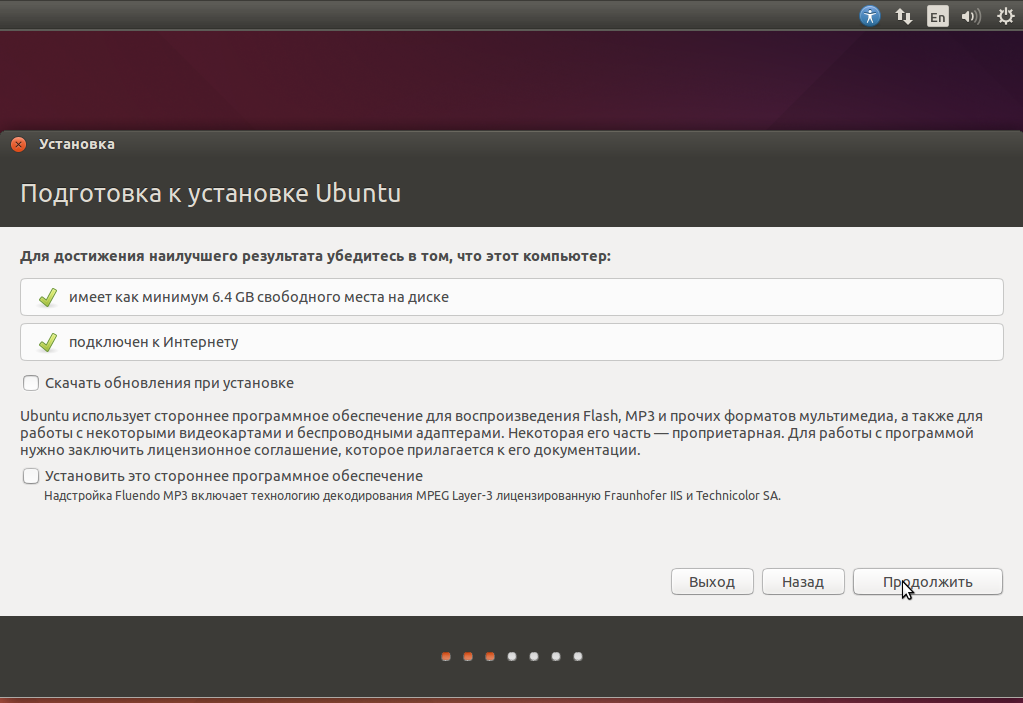This screenshot has width=1023, height=703.
Task: Click the text имеет как минимум 6.4 GB
Action: click(161, 297)
